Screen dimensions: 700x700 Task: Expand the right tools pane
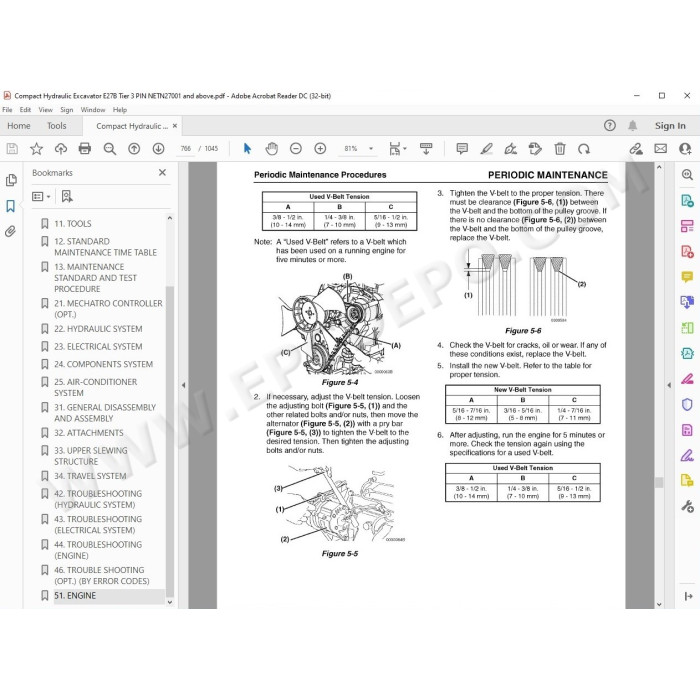[688, 596]
